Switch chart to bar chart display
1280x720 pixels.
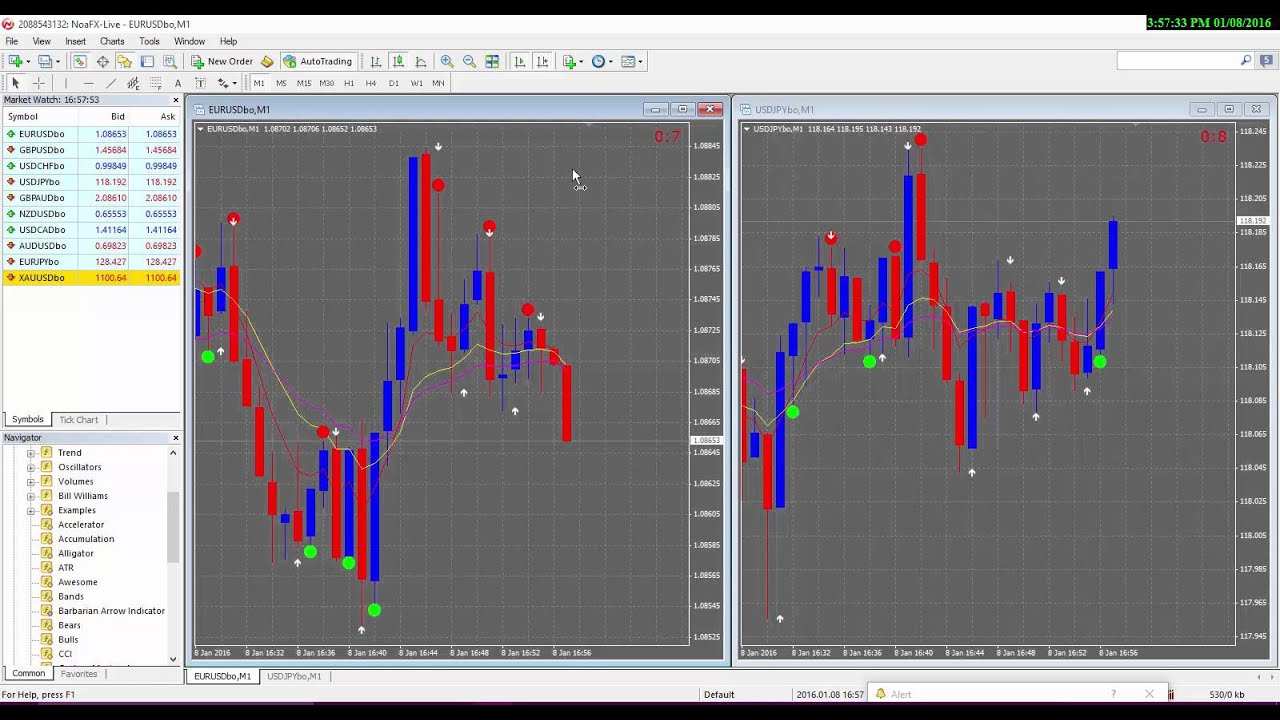[376, 61]
